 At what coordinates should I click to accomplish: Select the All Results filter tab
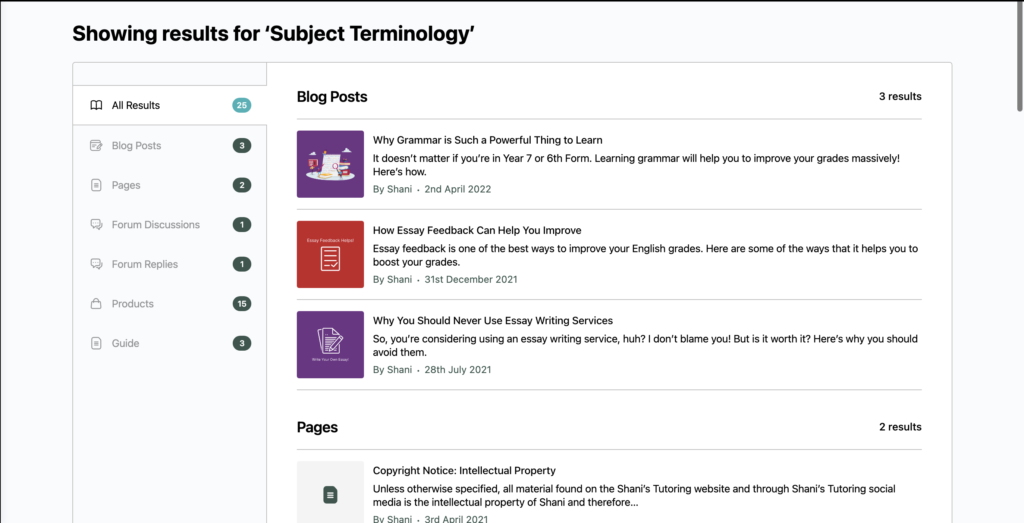click(x=136, y=105)
